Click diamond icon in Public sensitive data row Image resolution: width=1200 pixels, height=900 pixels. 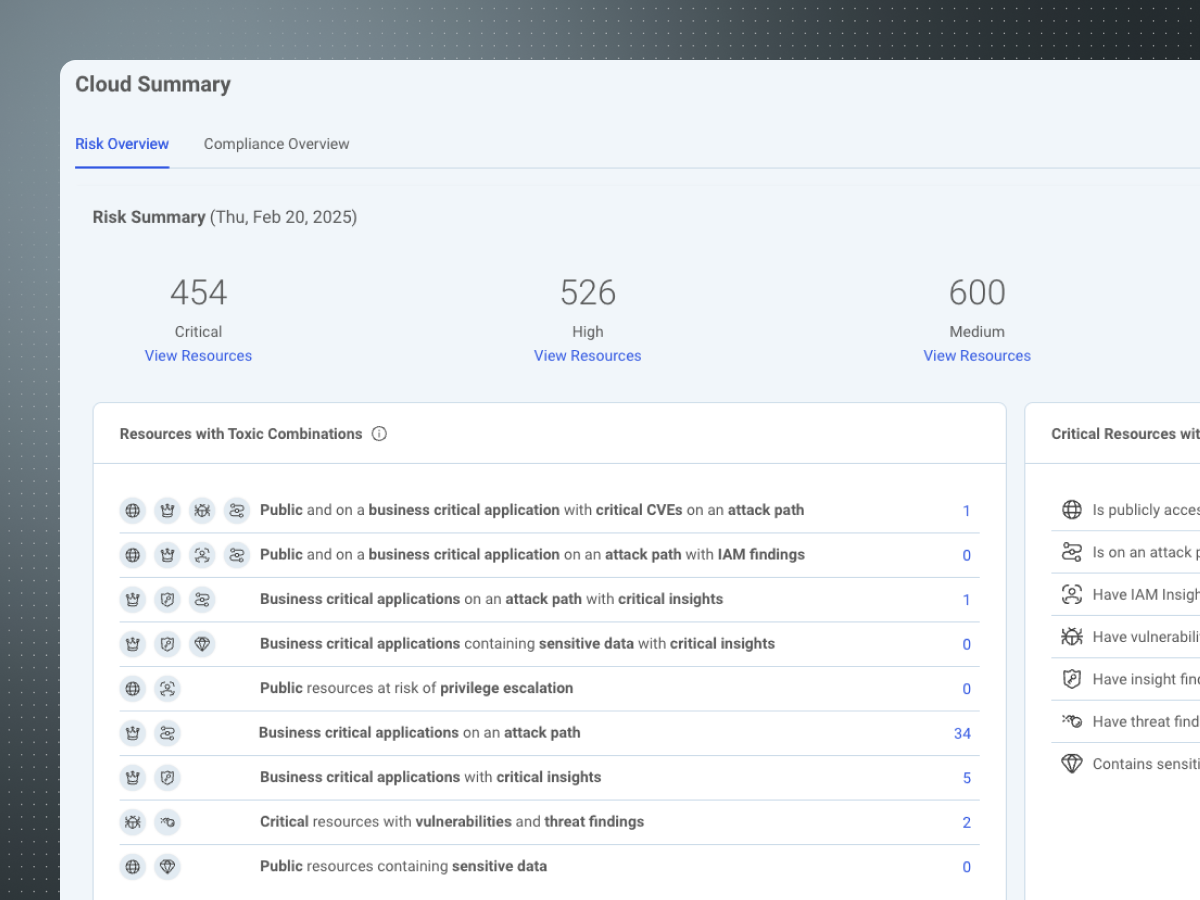(x=168, y=866)
